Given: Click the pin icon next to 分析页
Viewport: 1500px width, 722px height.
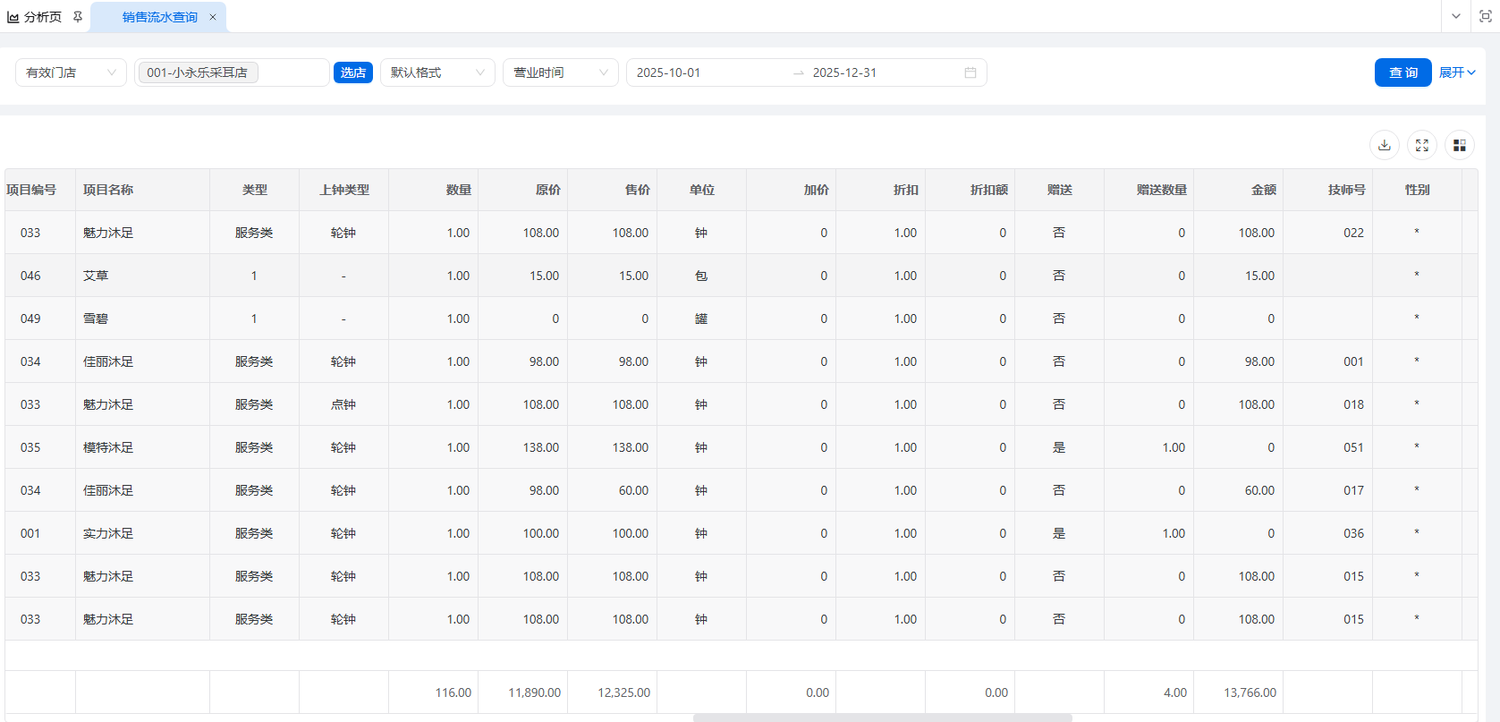Looking at the screenshot, I should [78, 17].
